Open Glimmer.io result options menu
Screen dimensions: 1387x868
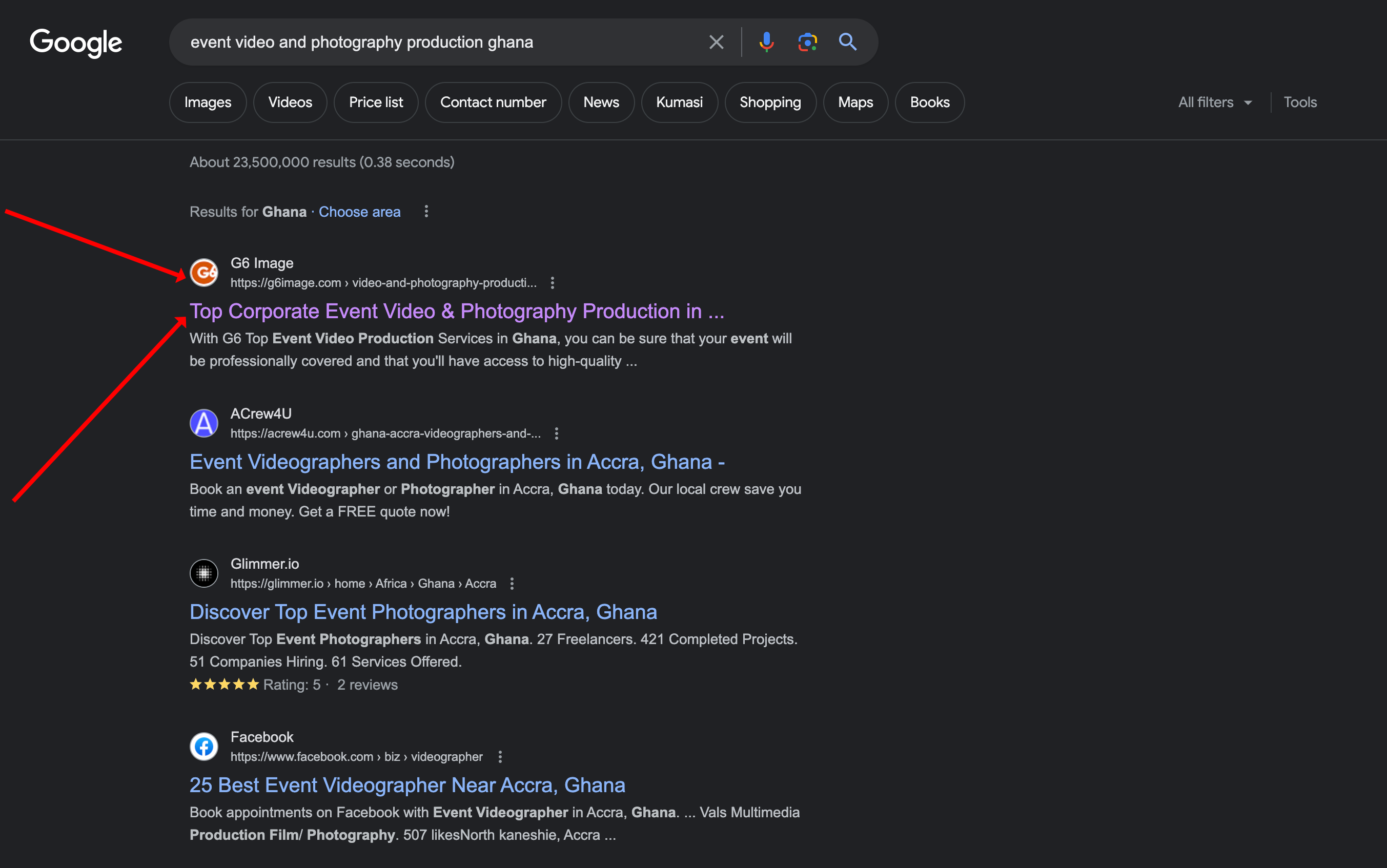(x=512, y=583)
